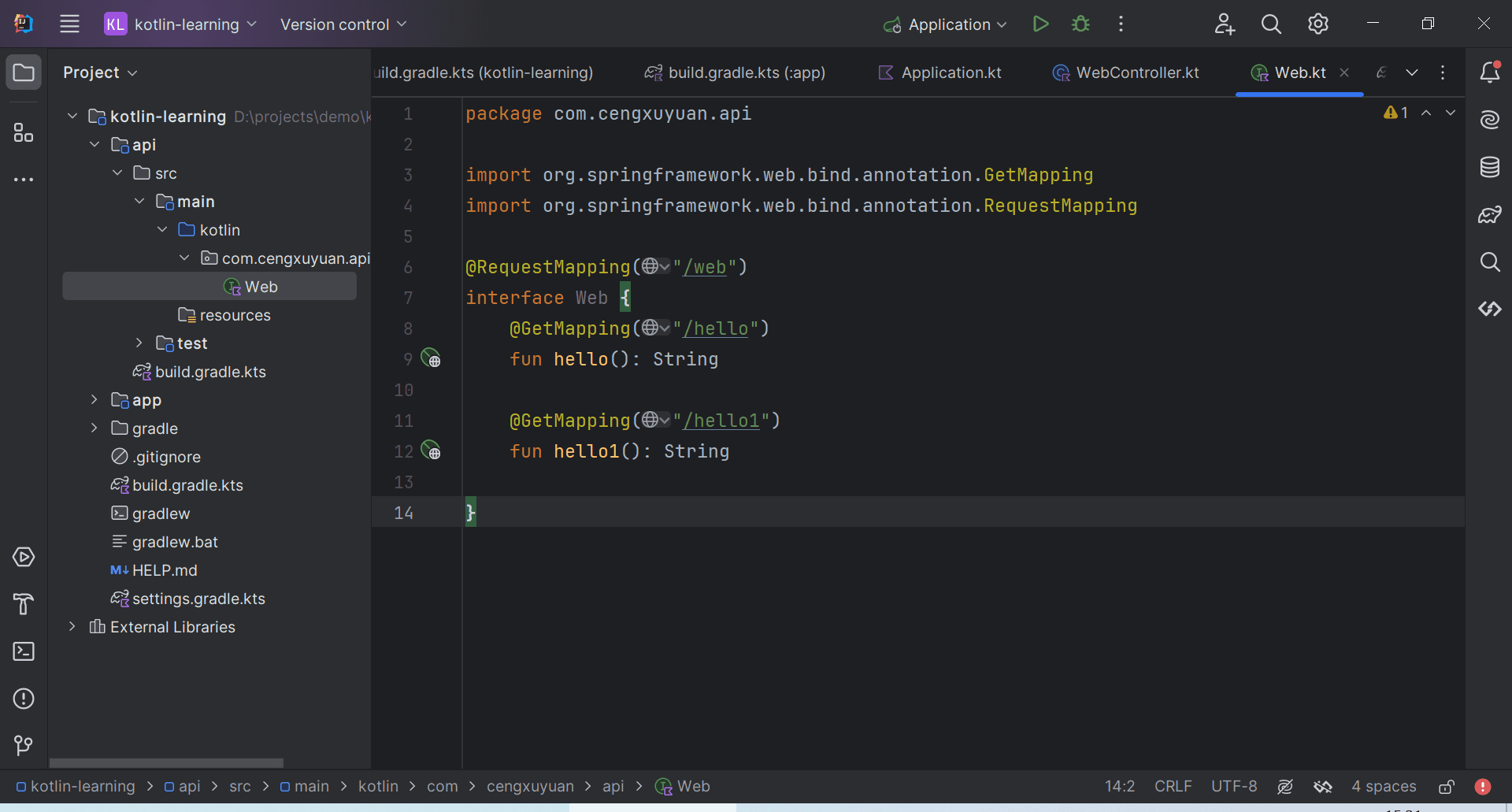Switch to Application.kt tab
This screenshot has width=1512, height=812.
point(939,72)
